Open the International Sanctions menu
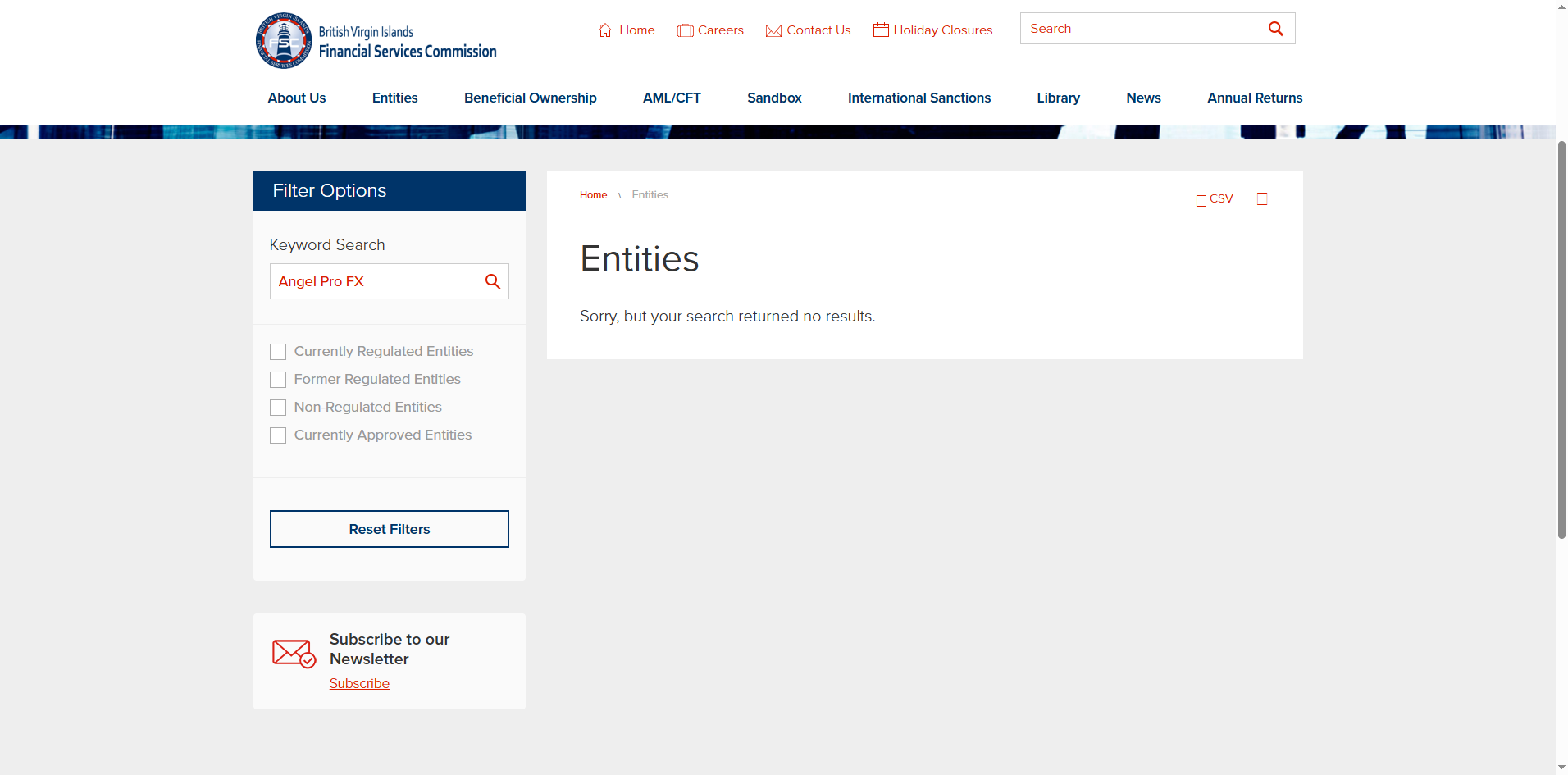 point(919,98)
